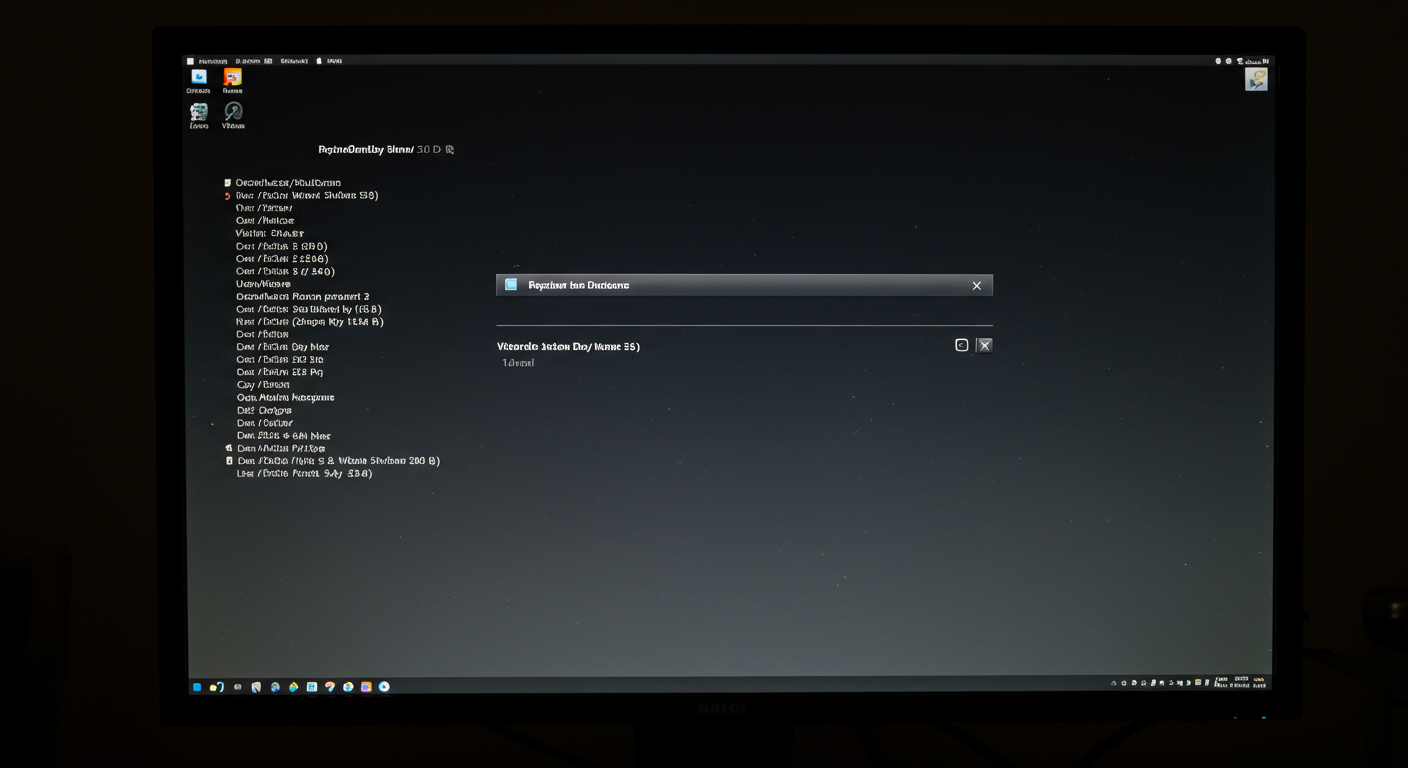Click the blue icon in dialog title bar
Viewport: 1408px width, 768px height.
point(511,285)
